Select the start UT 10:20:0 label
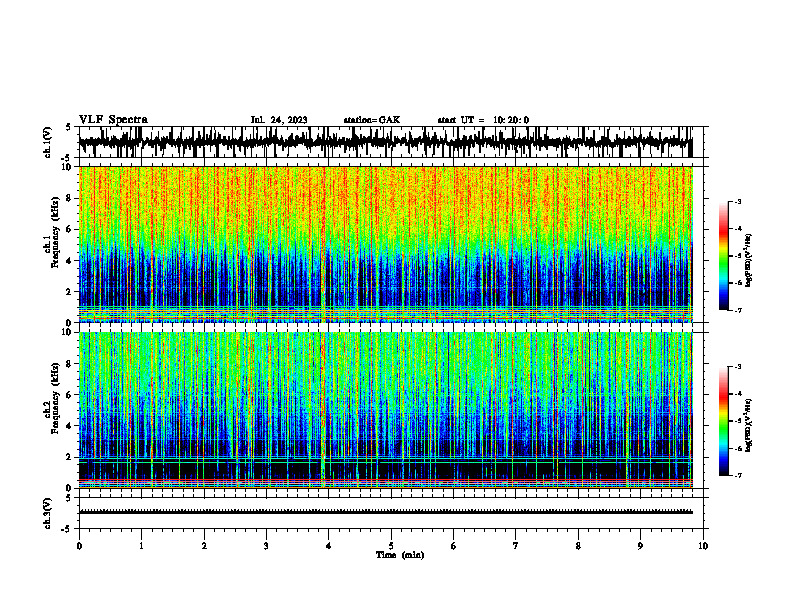Image resolution: width=792 pixels, height=612 pixels. coord(483,120)
